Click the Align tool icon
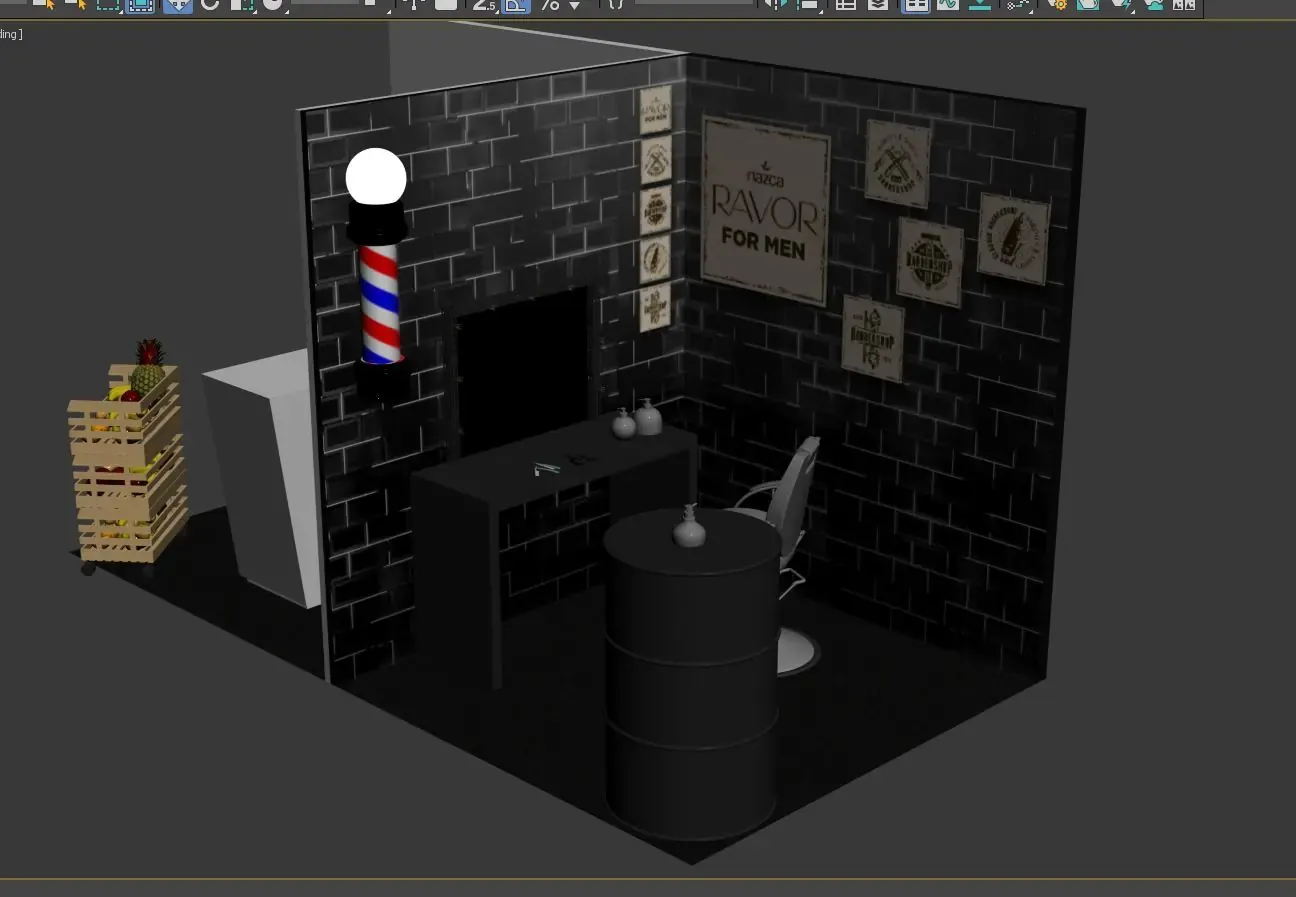This screenshot has width=1296, height=897. click(808, 5)
